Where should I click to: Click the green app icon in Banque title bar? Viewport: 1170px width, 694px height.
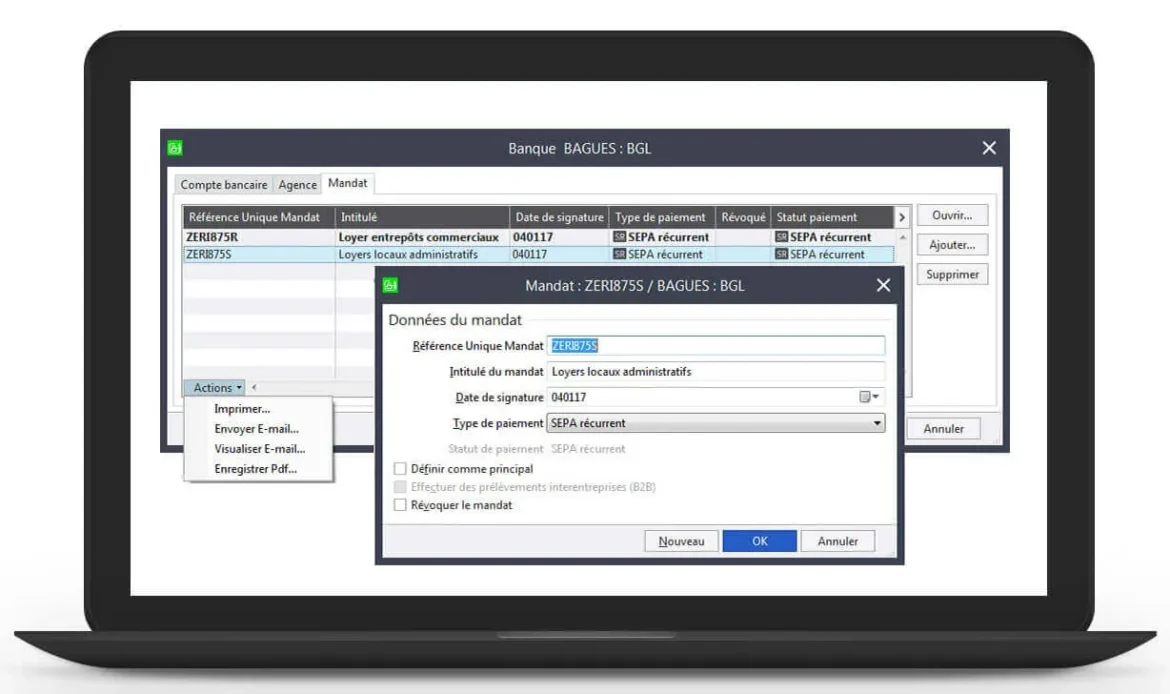[175, 148]
